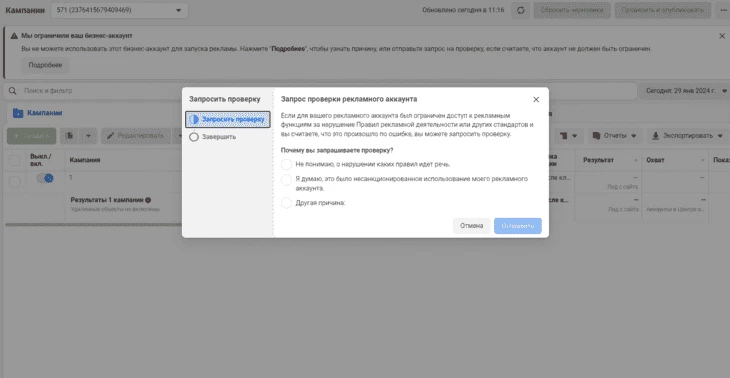Close the review request dialog

coord(536,100)
